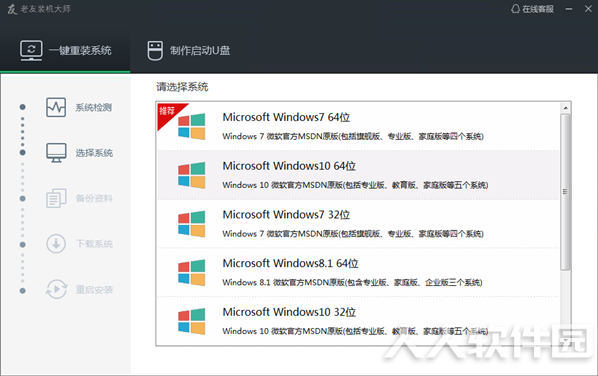Choose Microsoft Windows7 64位 system

358,126
